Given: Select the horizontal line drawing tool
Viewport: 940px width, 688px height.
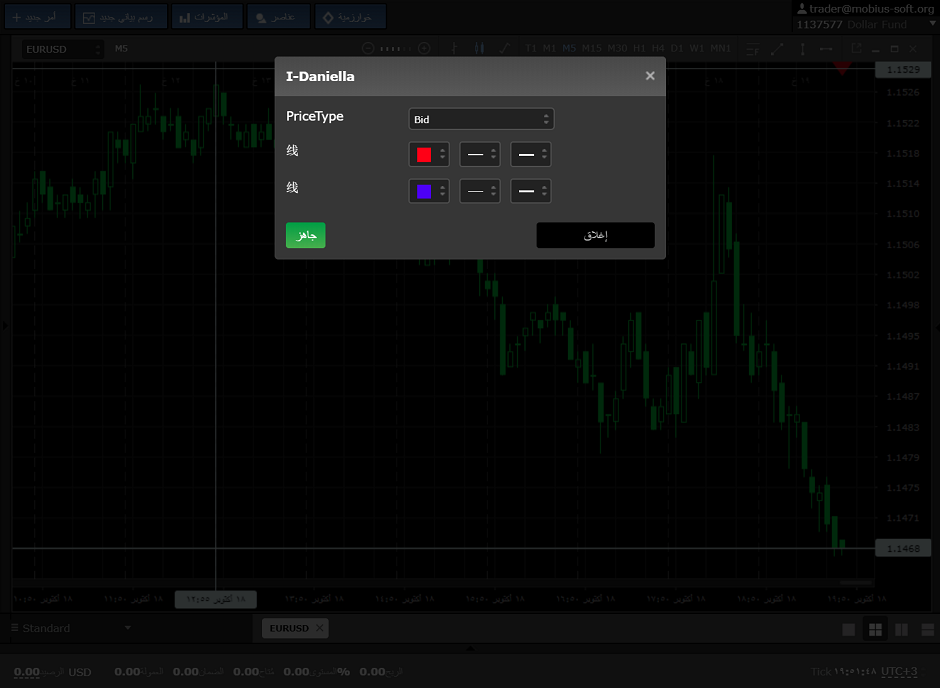Looking at the screenshot, I should coord(826,49).
